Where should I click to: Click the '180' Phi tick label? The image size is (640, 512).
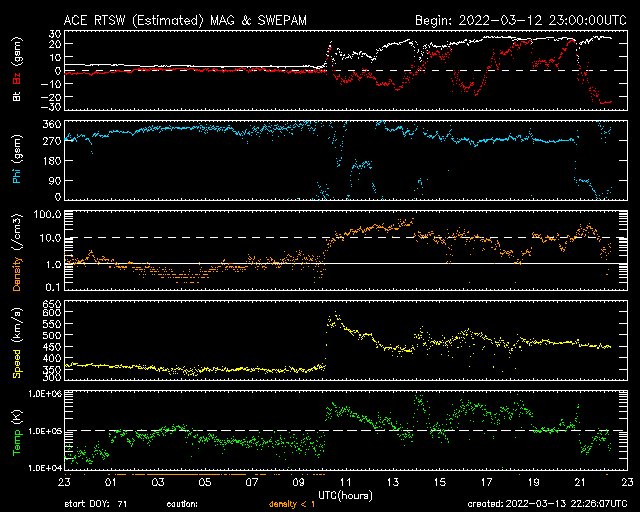coord(52,161)
